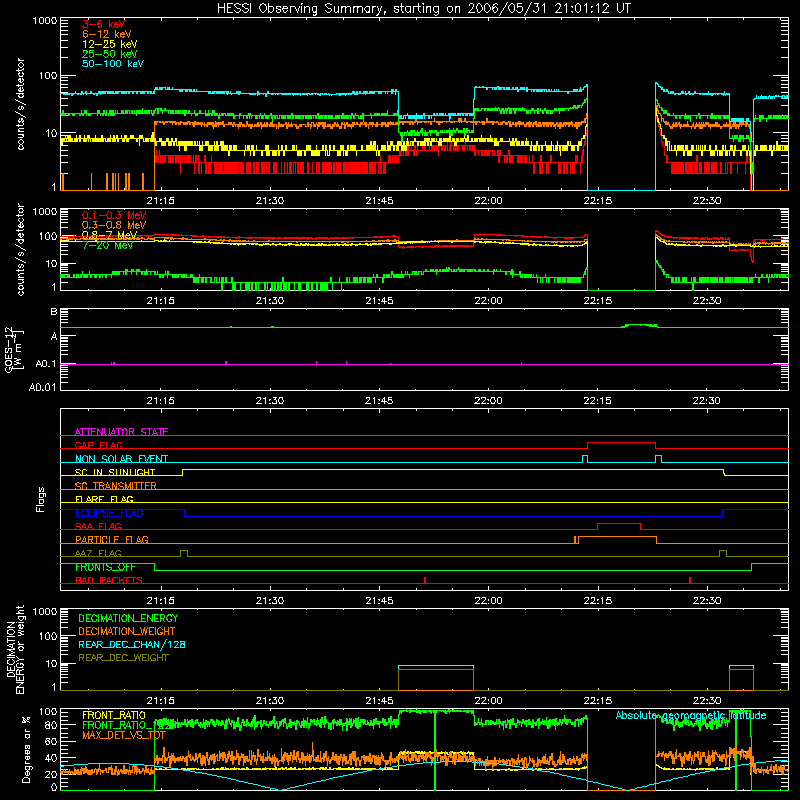Click the 'Absolute geomagnetic latitude' label

coord(691,715)
